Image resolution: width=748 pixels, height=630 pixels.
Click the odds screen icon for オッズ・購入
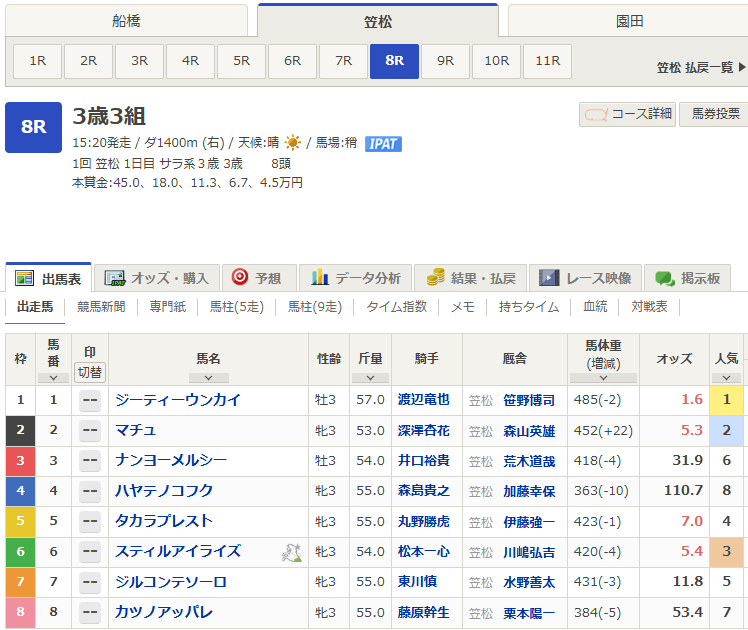(x=114, y=278)
